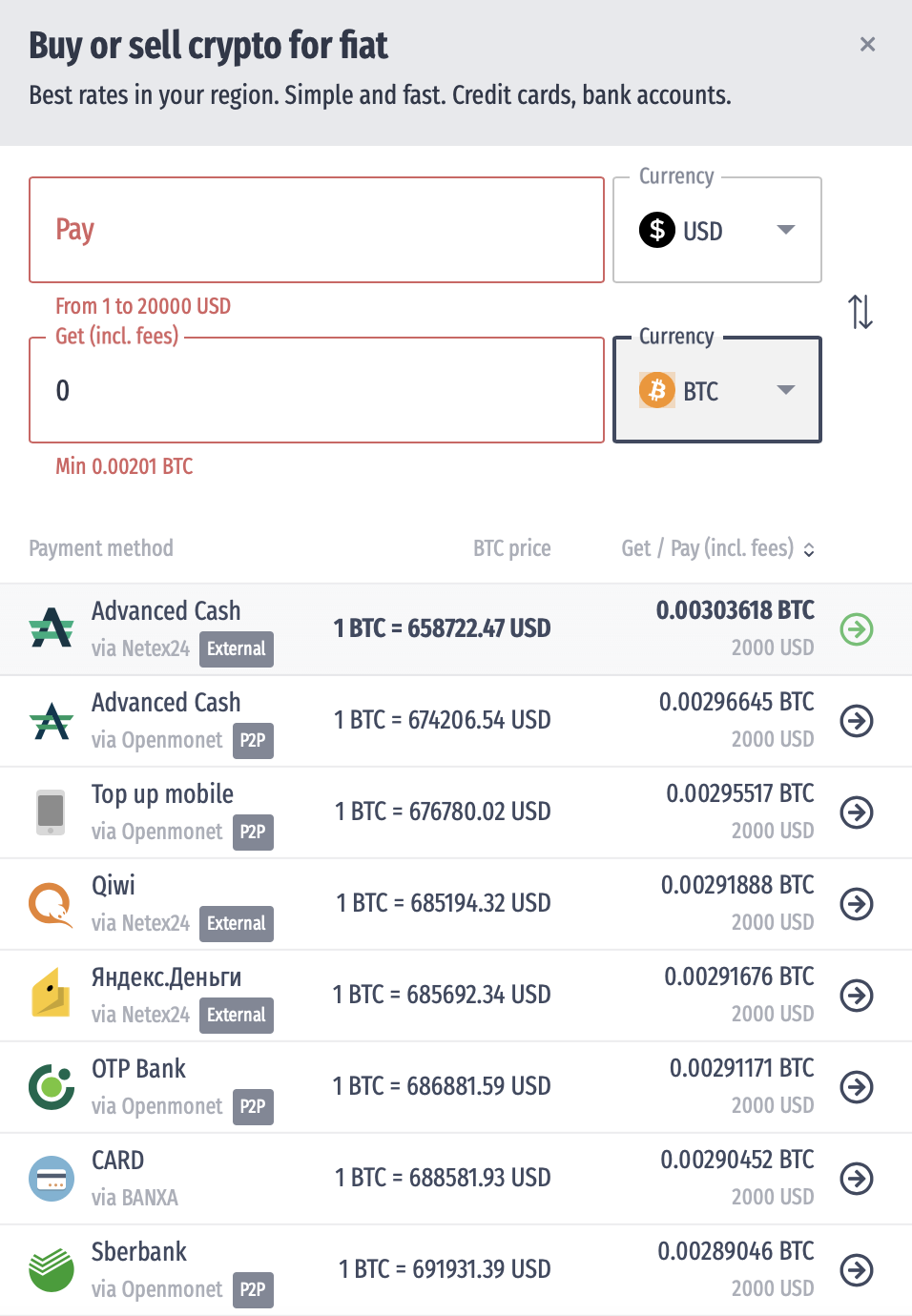Choose the CARD via BANXA arrow
Image resolution: width=912 pixels, height=1316 pixels.
[x=857, y=1179]
